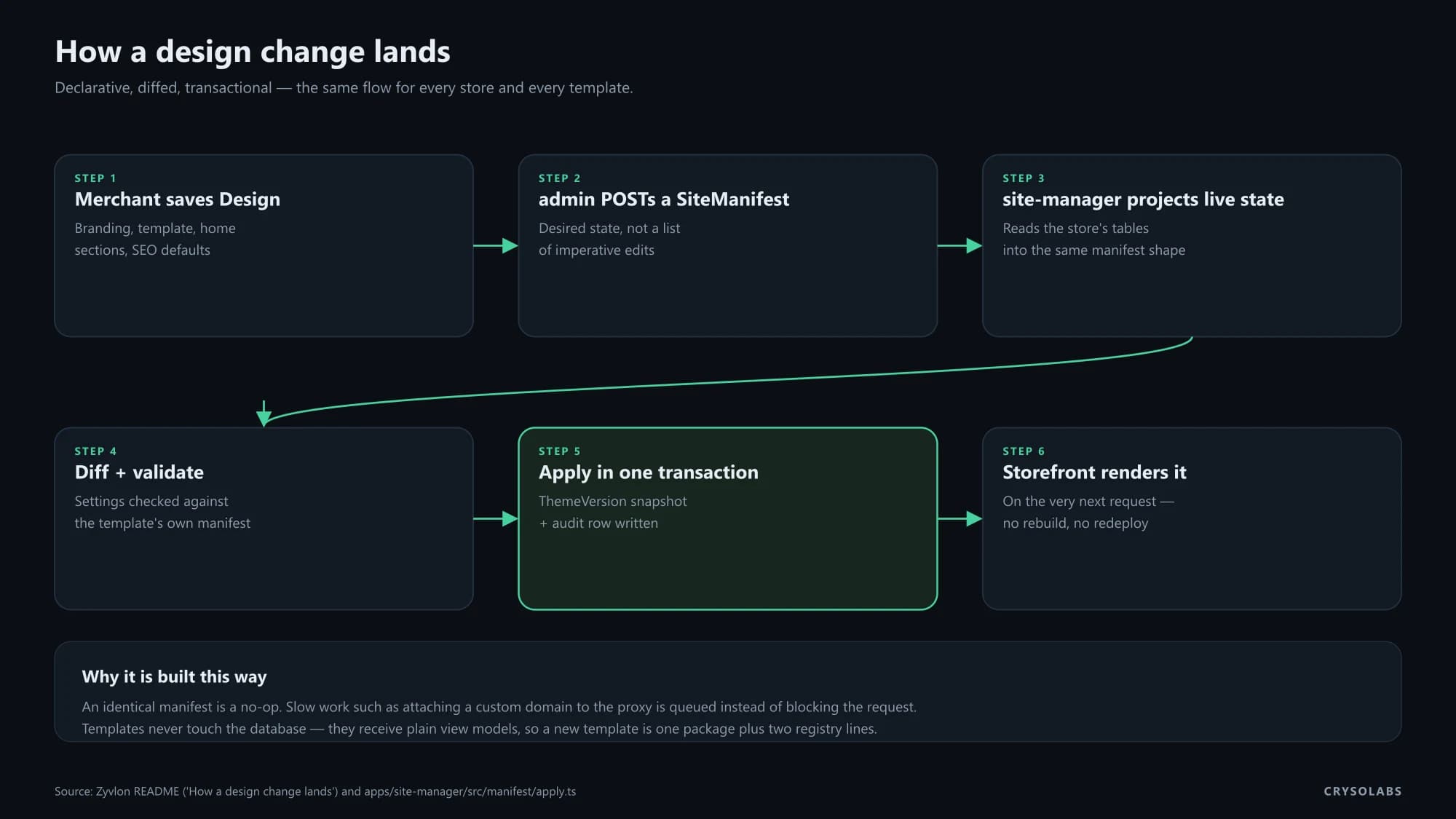1456x819 pixels.
Task: Click text 'Branding, template, home'
Action: click(x=155, y=229)
